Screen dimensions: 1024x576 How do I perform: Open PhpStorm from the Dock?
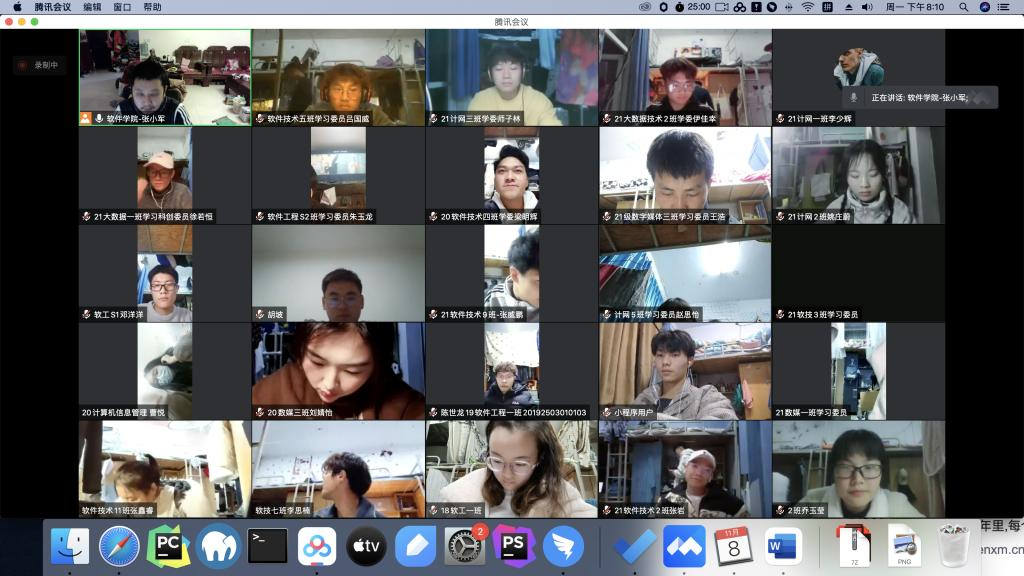[514, 546]
